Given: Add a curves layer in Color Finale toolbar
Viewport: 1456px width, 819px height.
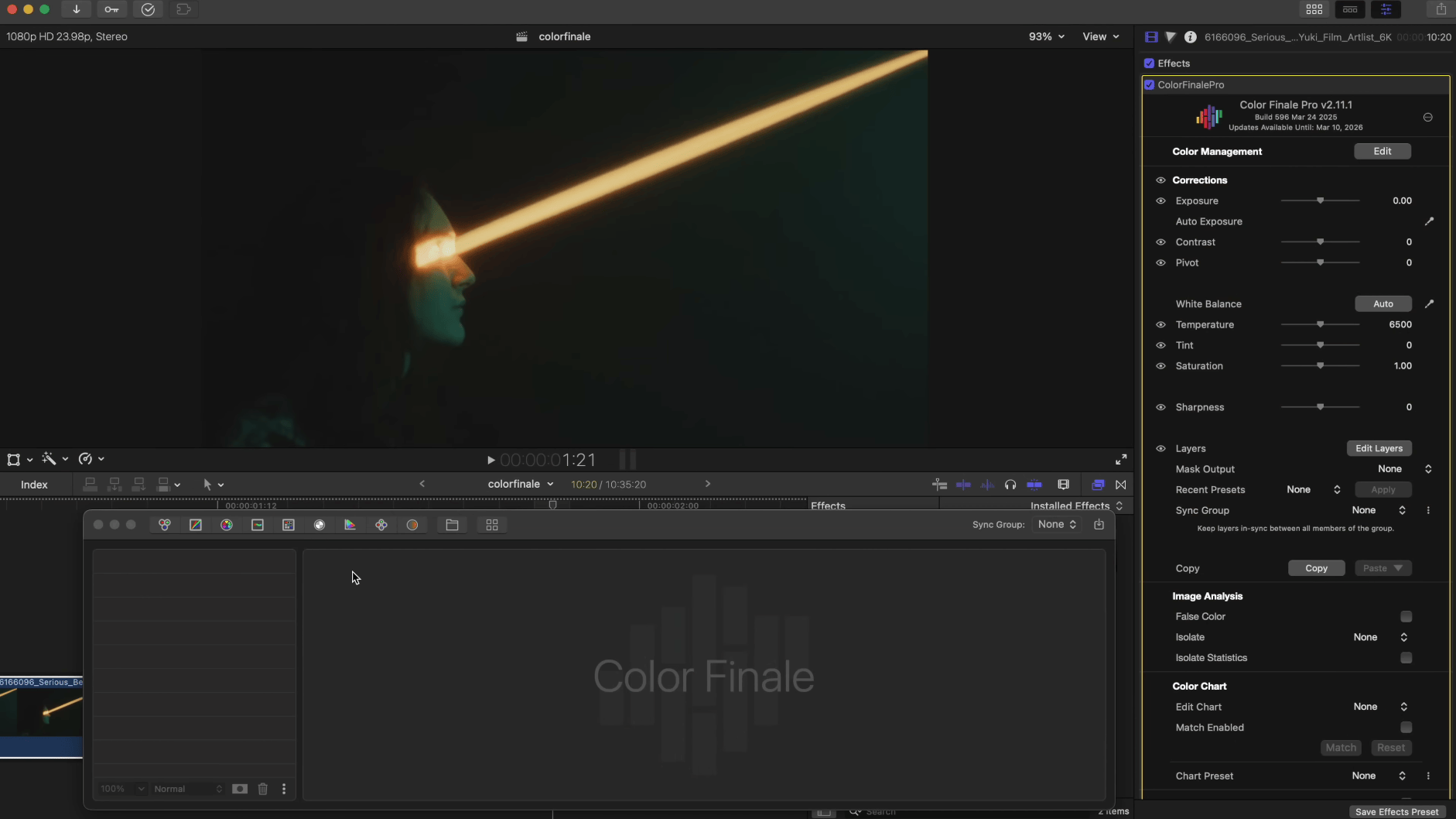Looking at the screenshot, I should 196,525.
